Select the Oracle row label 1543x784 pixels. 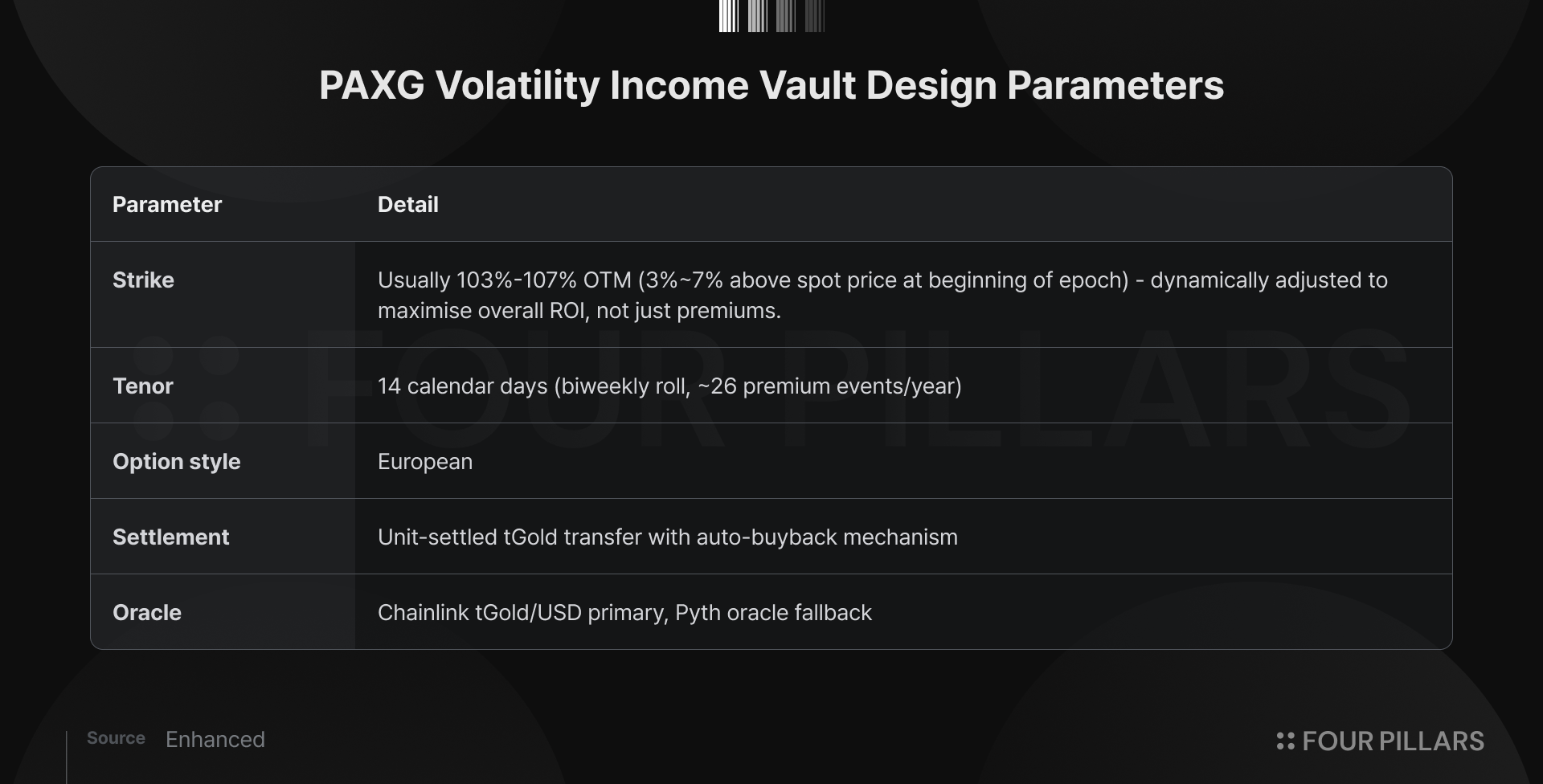coord(147,612)
